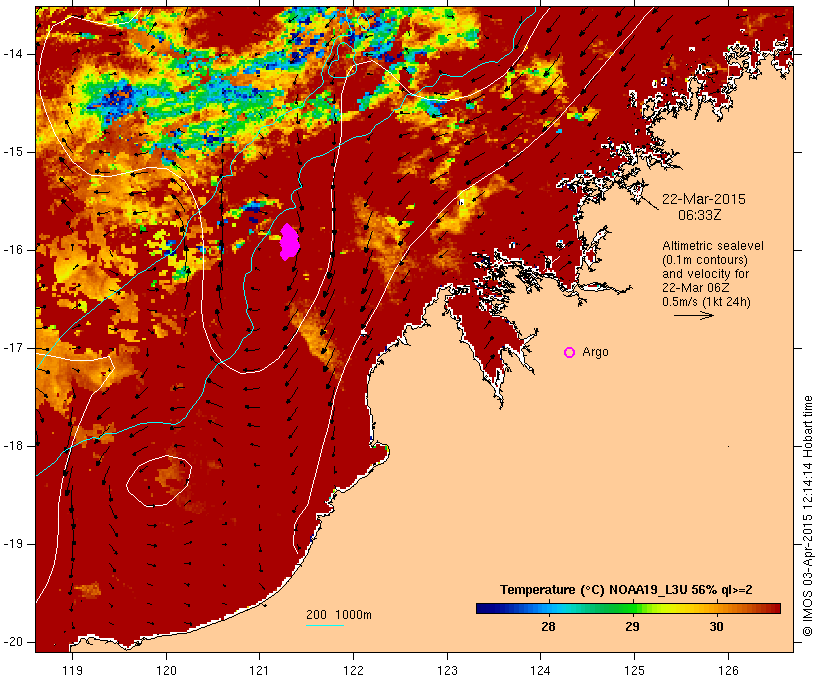Click the '200 1000m' bathymetry legend text
This screenshot has height=680, width=820.
click(x=338, y=615)
